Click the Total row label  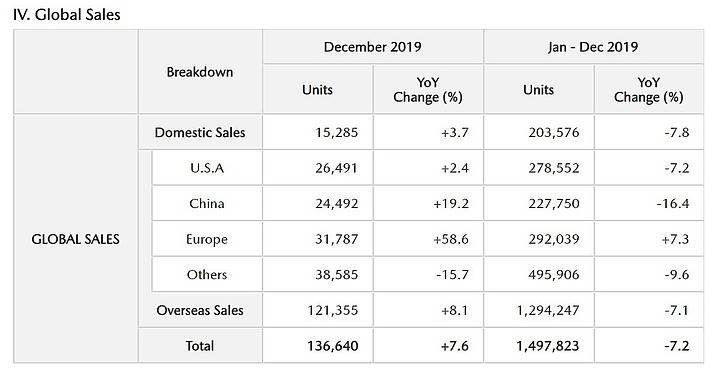200,346
